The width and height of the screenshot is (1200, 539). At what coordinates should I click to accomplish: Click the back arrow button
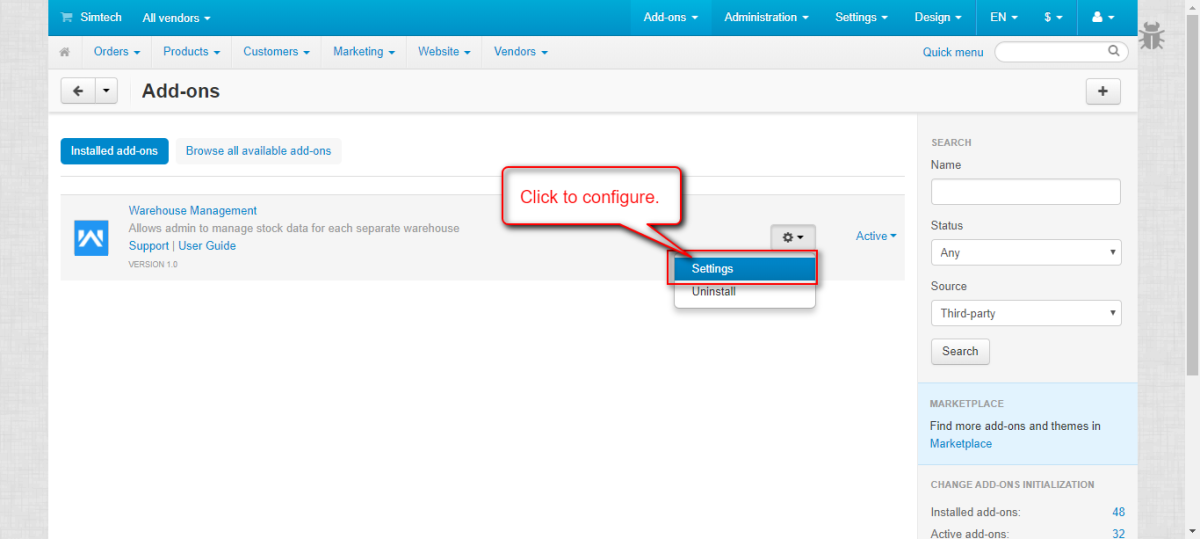pyautogui.click(x=78, y=91)
